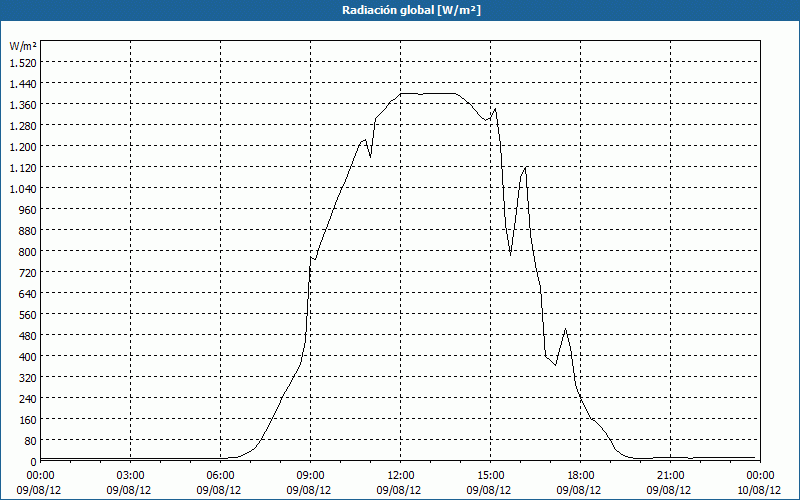This screenshot has width=800, height=500.
Task: Click the 00:00 time label above 09/08/12
Action: 40,476
